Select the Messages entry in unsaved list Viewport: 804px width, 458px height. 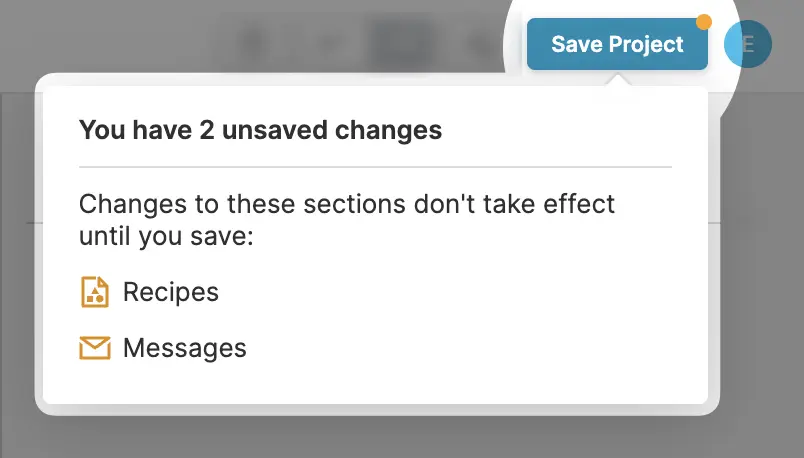(x=184, y=348)
